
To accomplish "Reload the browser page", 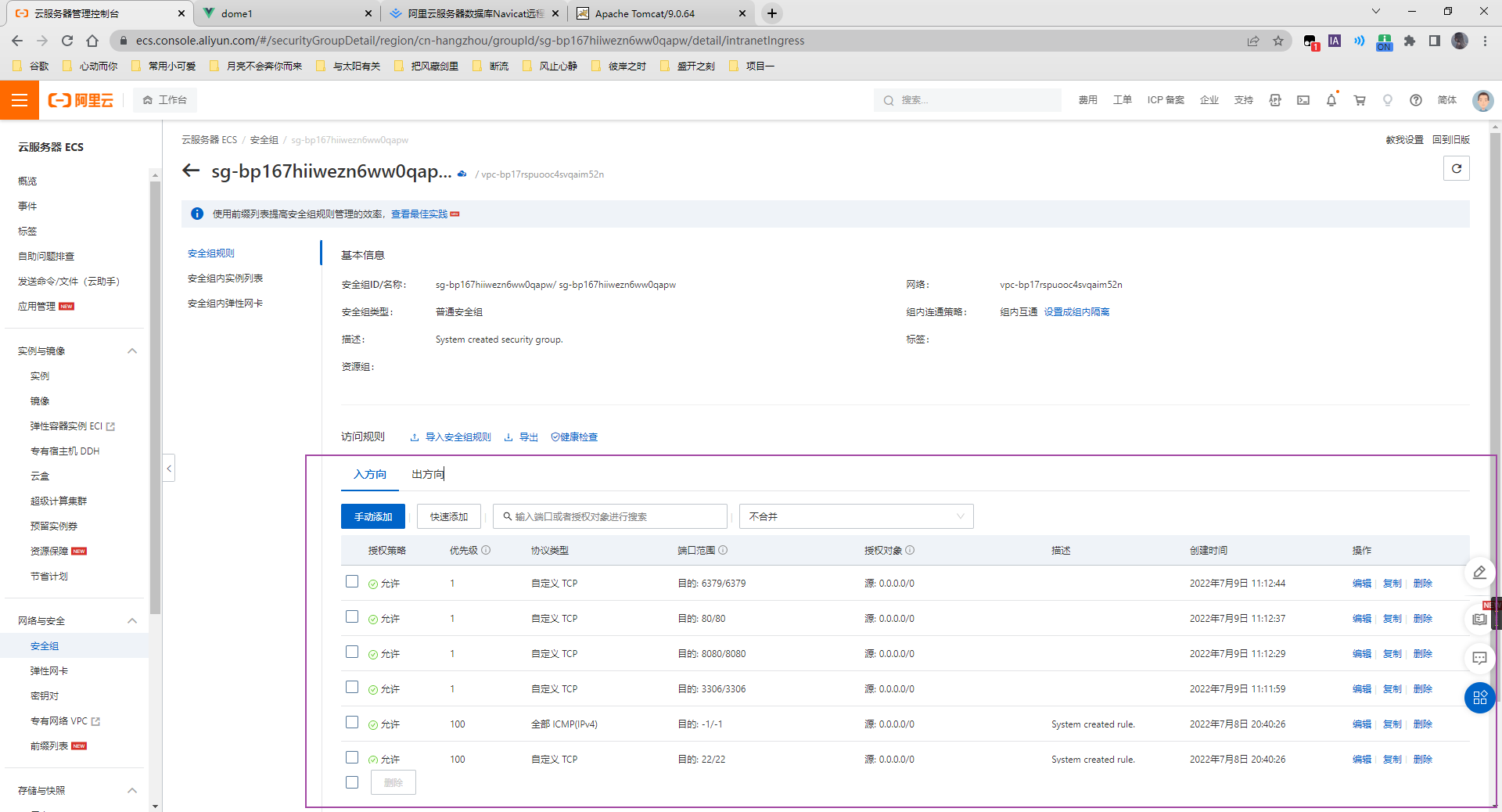I will (67, 41).
